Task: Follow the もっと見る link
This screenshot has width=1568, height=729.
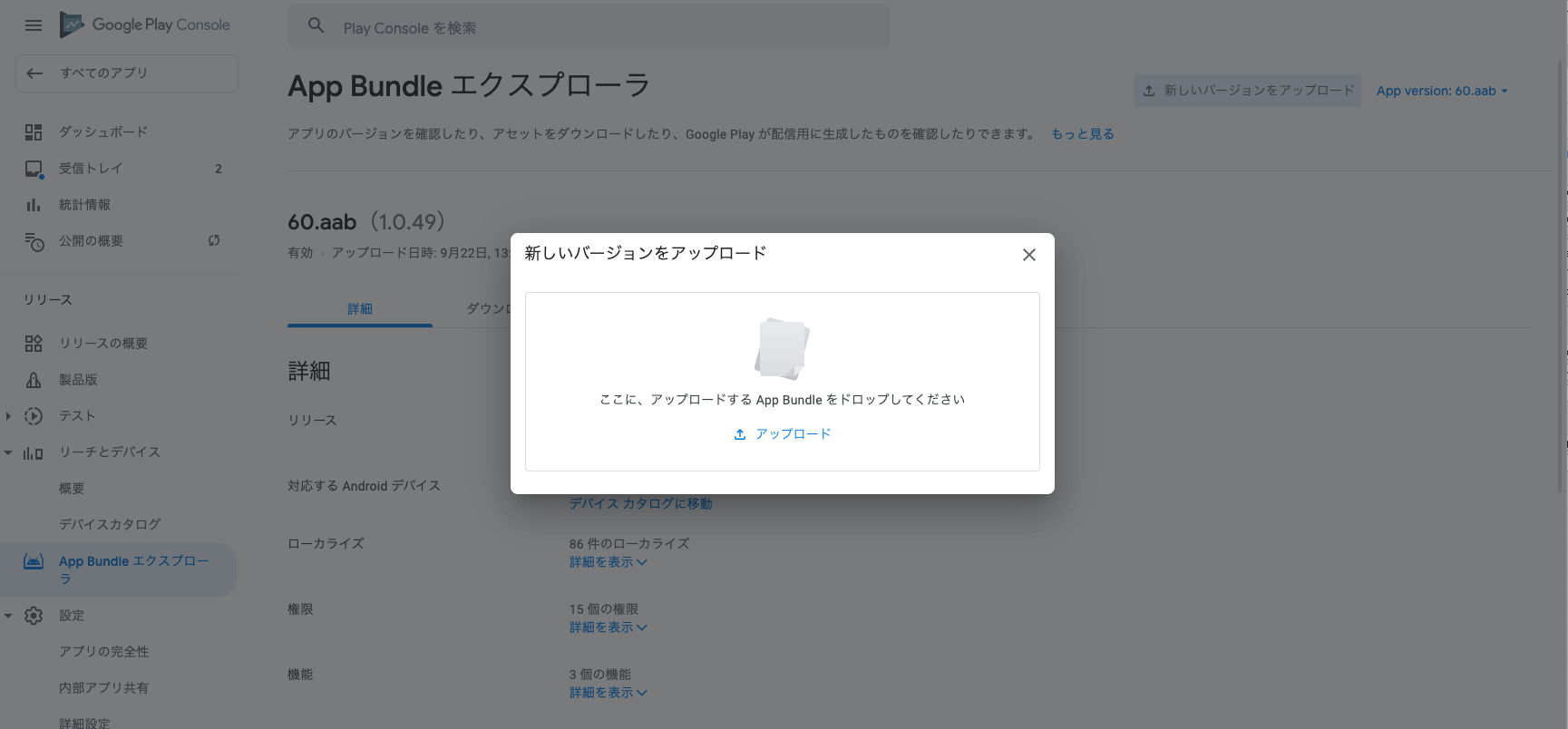Action: coord(1083,134)
